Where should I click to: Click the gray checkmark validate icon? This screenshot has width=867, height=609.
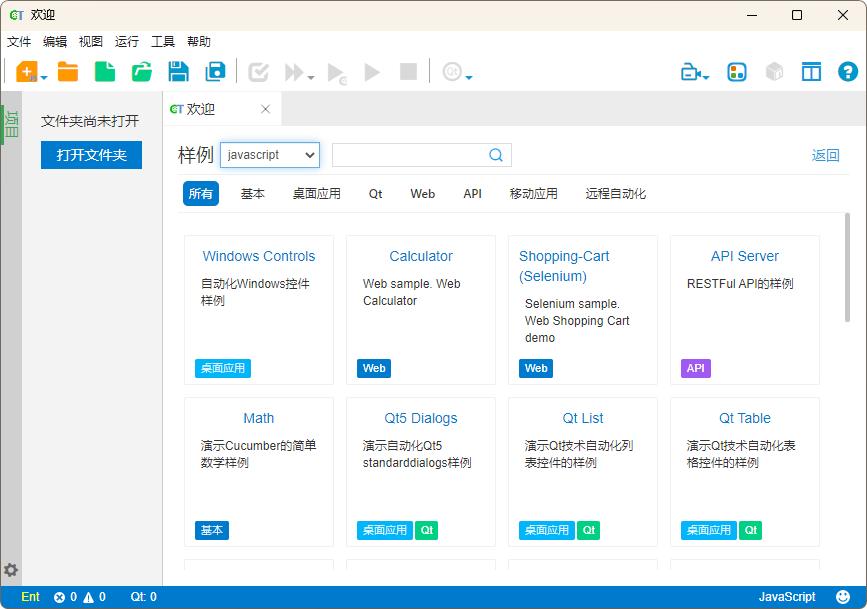[x=258, y=72]
